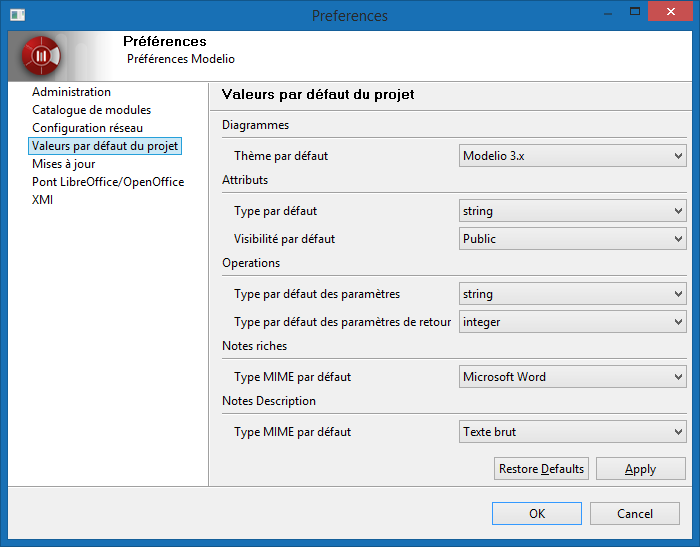
Task: Click the Diagrammes section label
Action: point(255,125)
